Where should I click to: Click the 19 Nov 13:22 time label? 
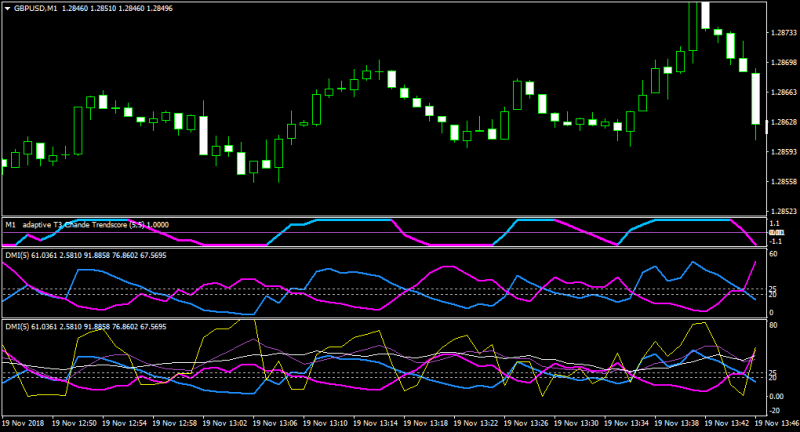click(x=476, y=423)
